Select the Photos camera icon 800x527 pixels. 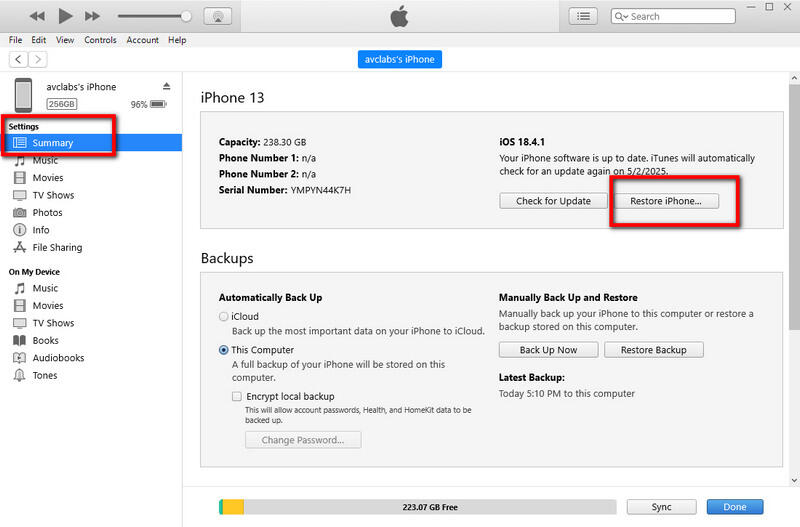point(19,213)
